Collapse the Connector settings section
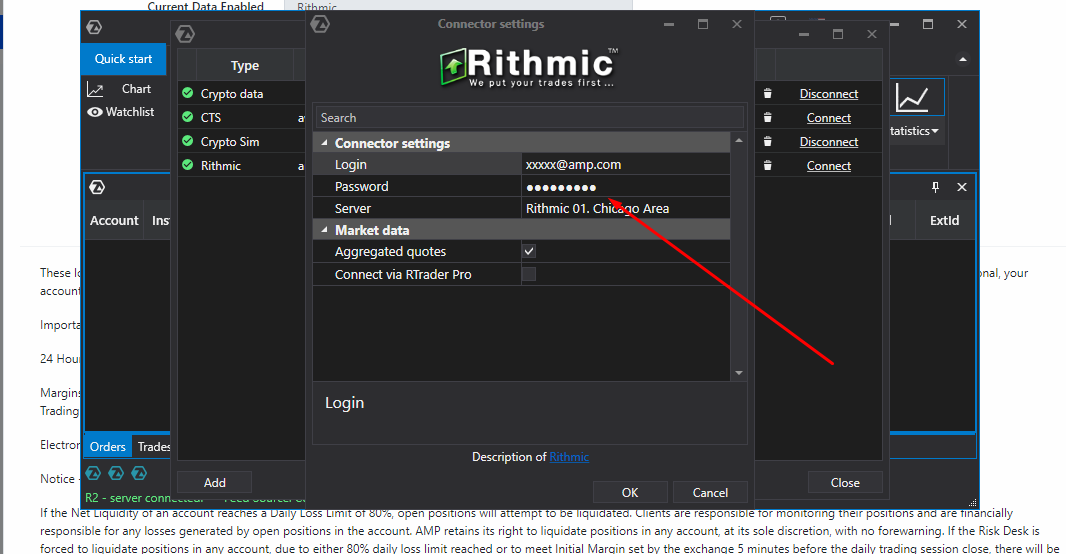The height and width of the screenshot is (554, 1066). click(x=324, y=143)
